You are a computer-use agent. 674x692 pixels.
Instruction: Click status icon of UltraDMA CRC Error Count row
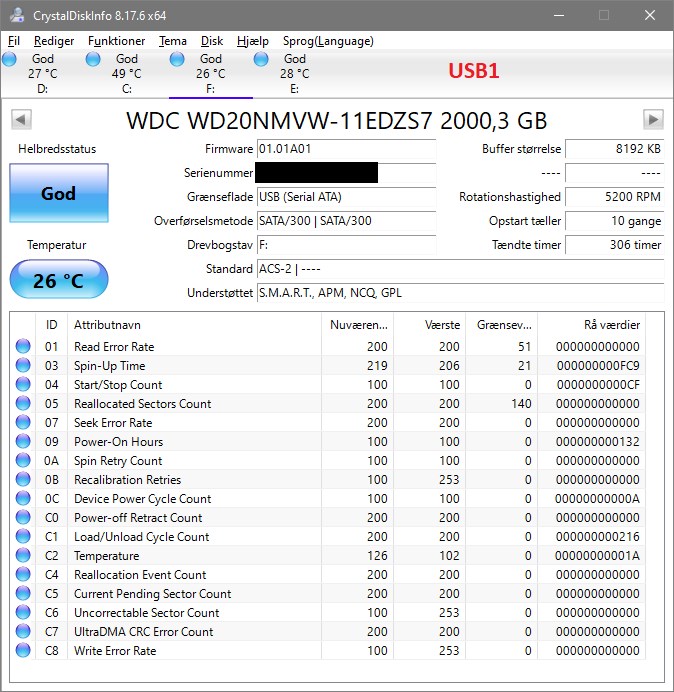[x=23, y=631]
